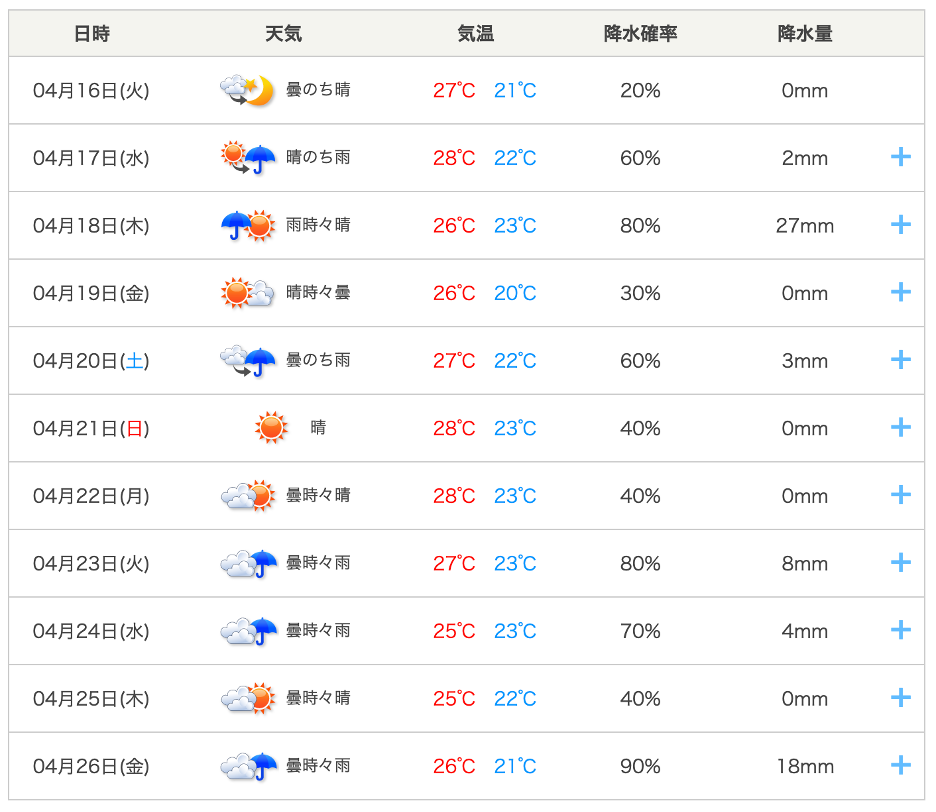Click the 27mm precipitation value
This screenshot has width=936, height=812.
tap(805, 226)
